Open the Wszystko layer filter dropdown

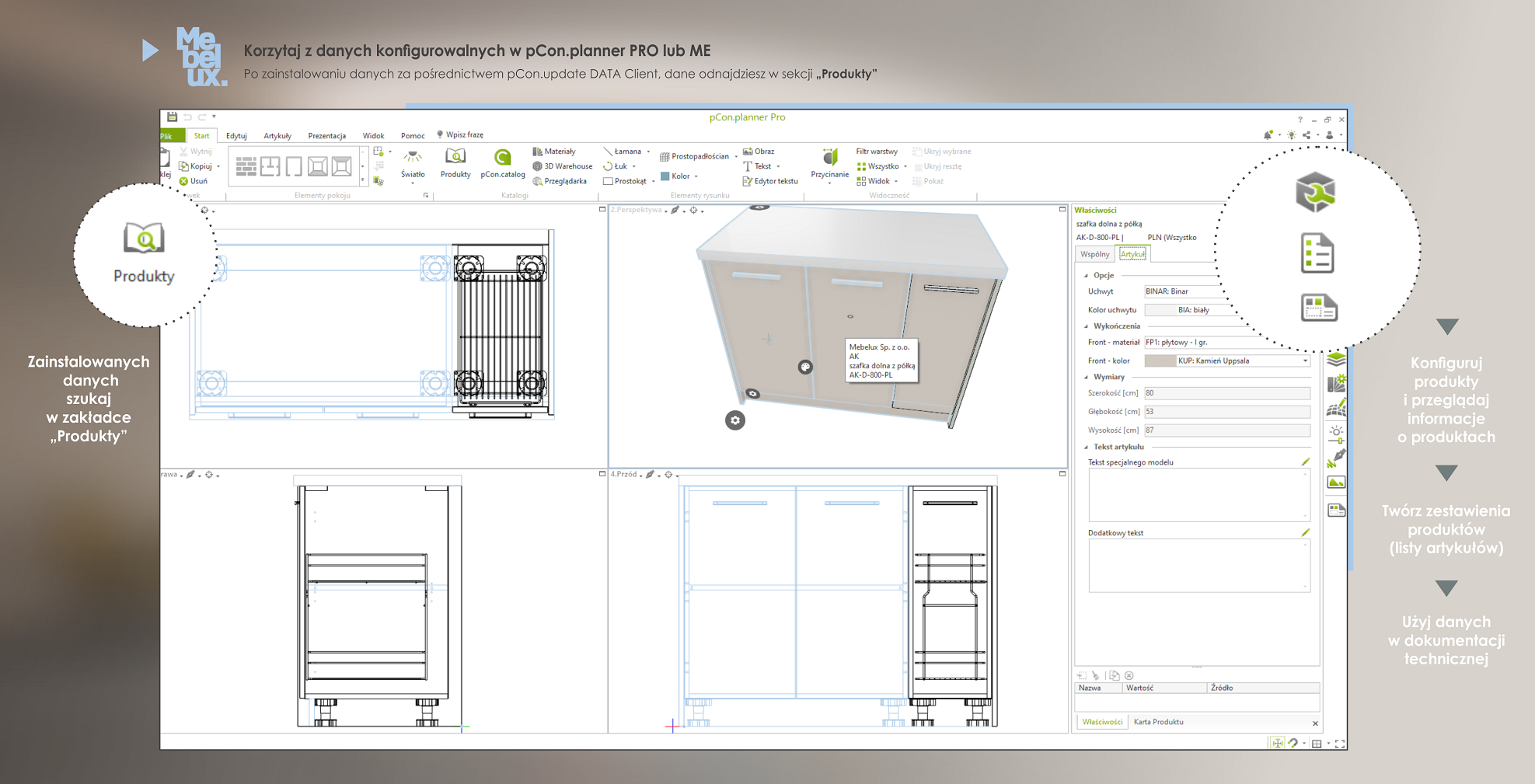tap(905, 166)
